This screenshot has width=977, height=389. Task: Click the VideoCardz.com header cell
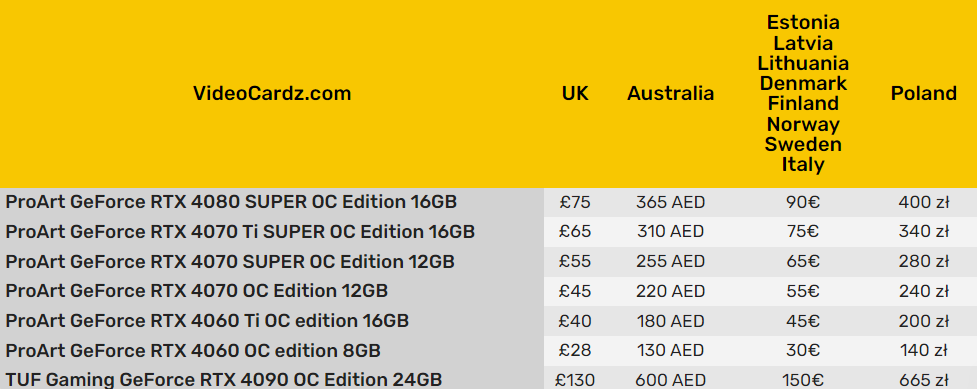point(272,94)
